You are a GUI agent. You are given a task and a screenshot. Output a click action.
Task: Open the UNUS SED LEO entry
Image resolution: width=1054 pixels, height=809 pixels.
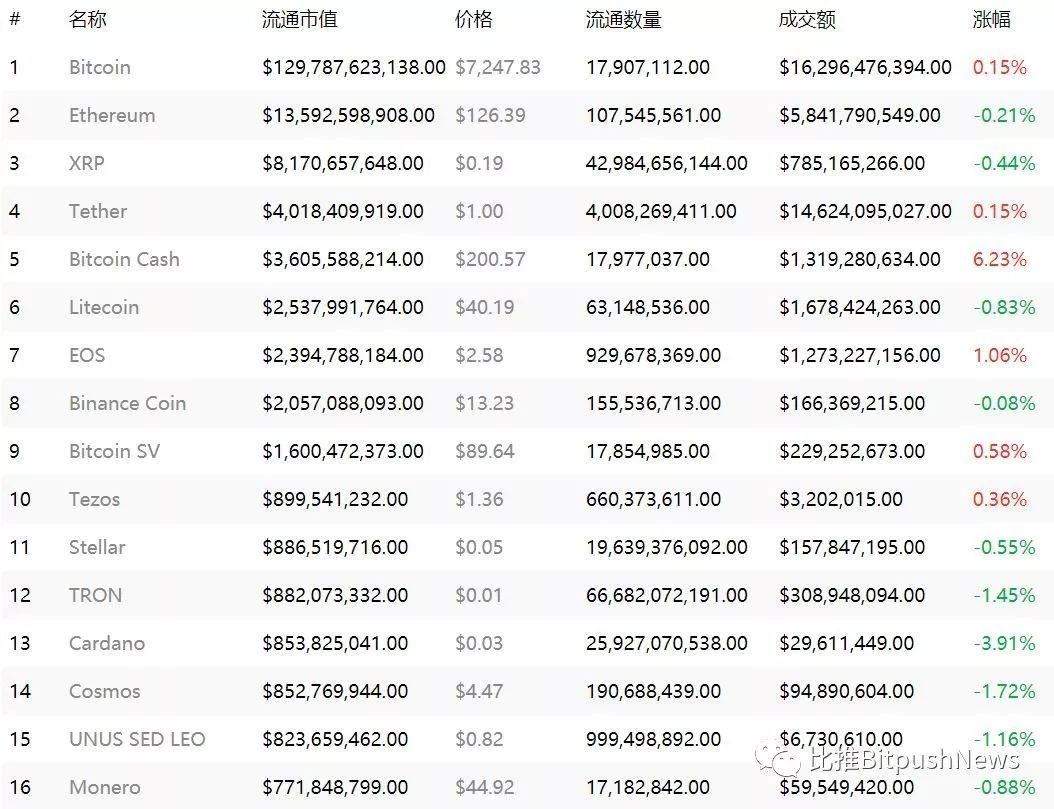[136, 739]
